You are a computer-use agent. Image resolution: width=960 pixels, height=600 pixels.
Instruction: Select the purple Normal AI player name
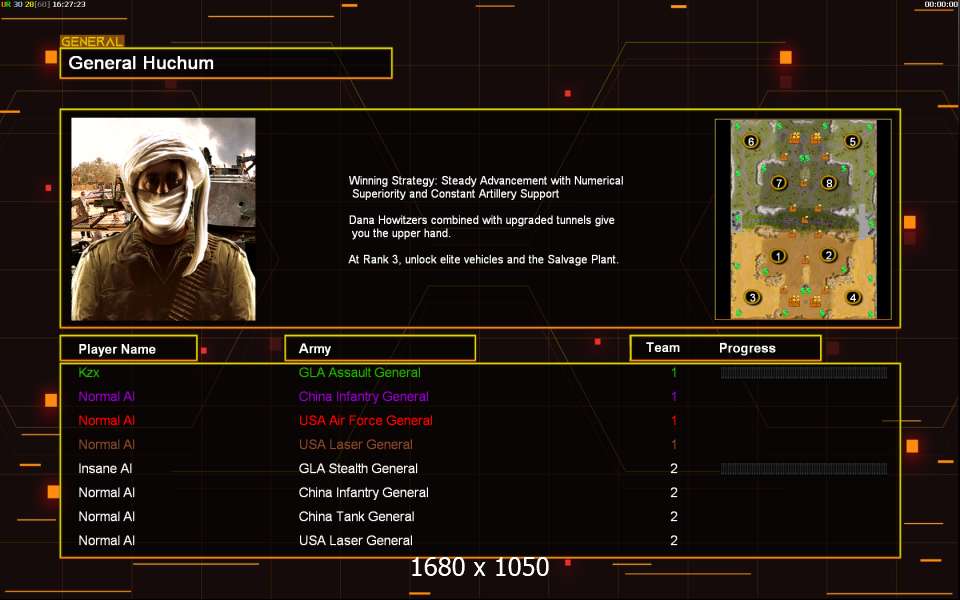(x=107, y=397)
